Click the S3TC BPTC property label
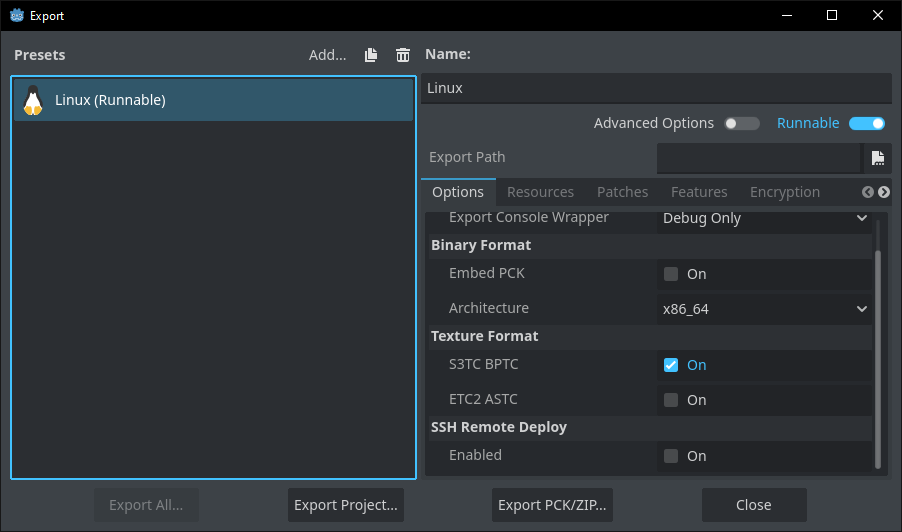Screen dimensions: 902x532 [x=483, y=364]
